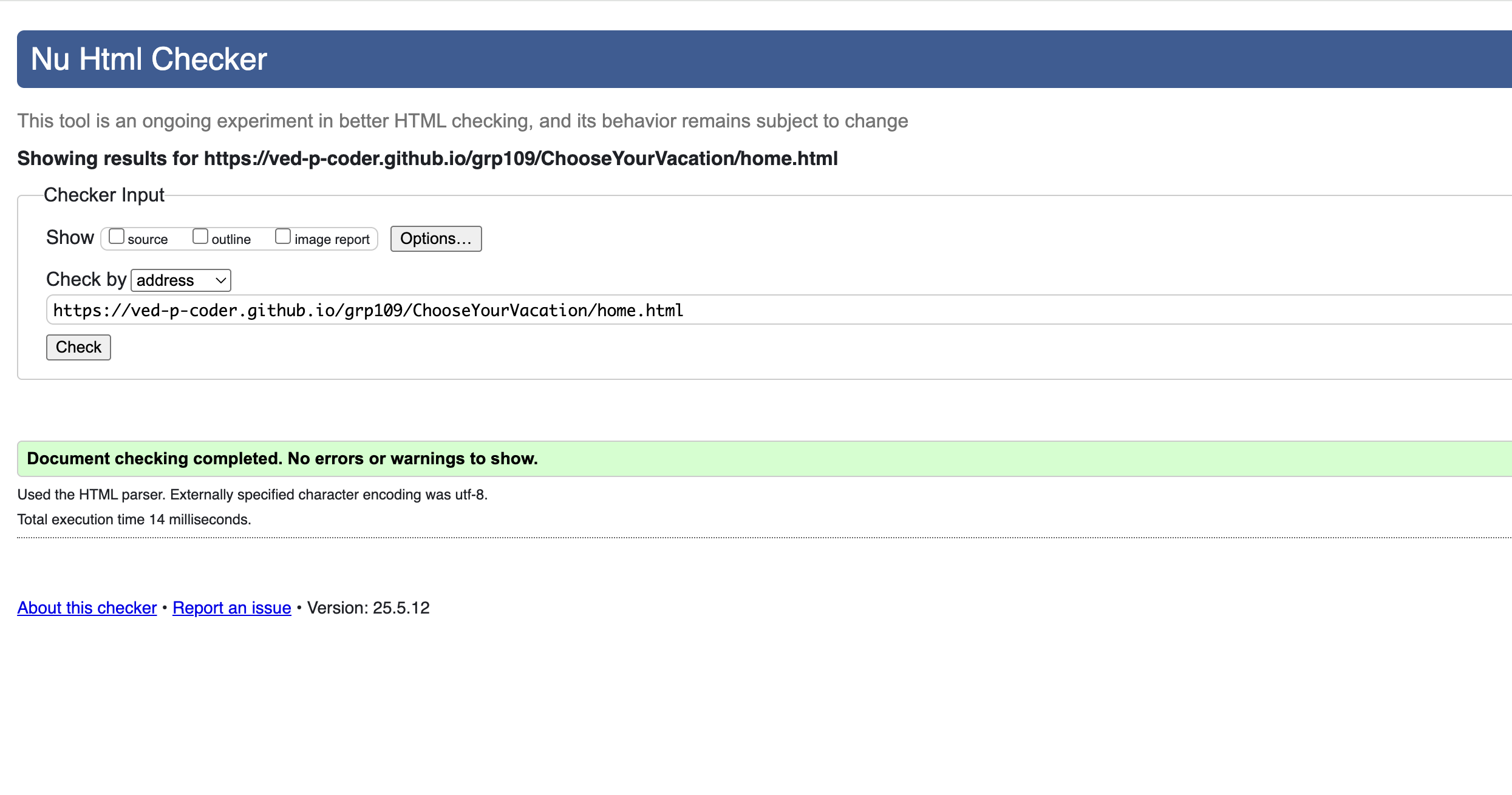Click the 'This tool is an ongoing experiment' notice
The width and height of the screenshot is (1512, 795).
point(463,121)
